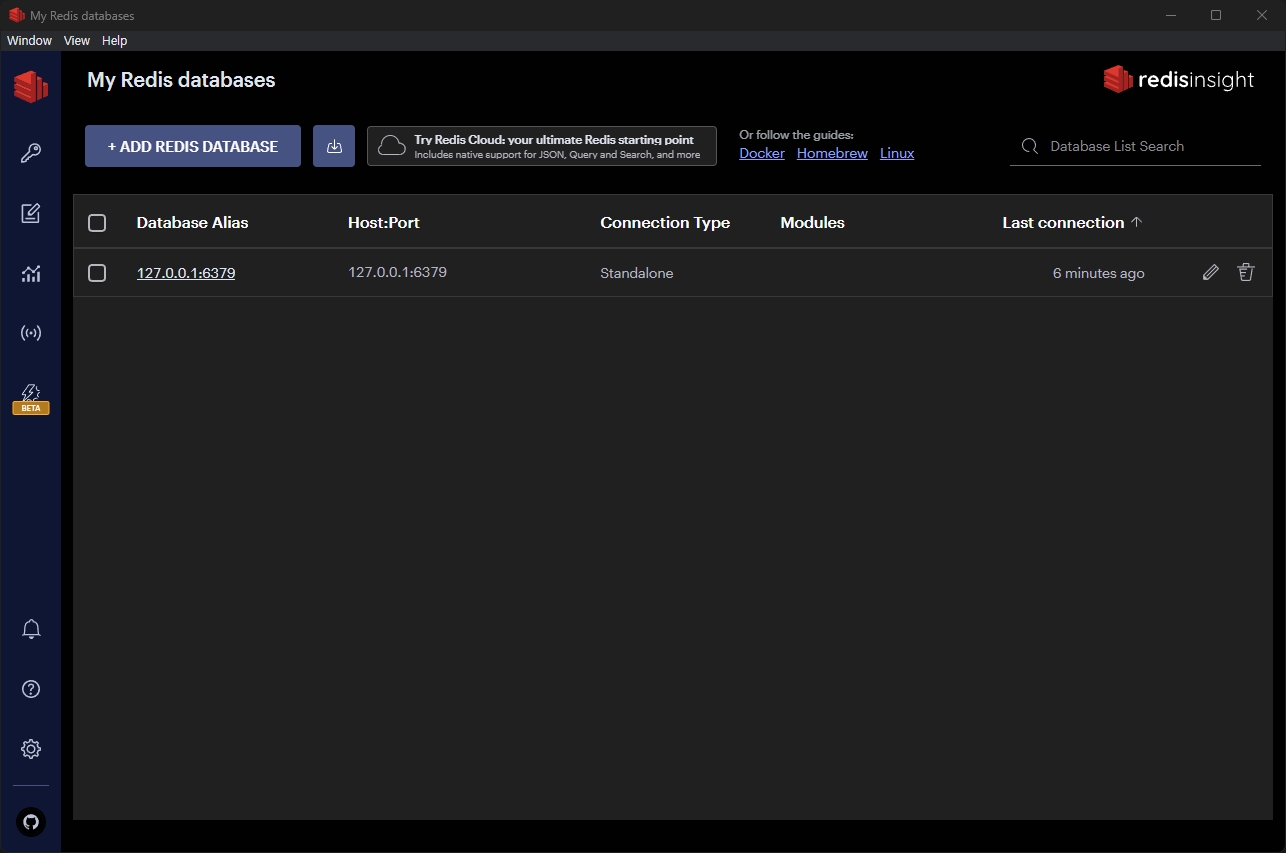Open the settings gear icon
This screenshot has height=853, width=1286.
[31, 749]
